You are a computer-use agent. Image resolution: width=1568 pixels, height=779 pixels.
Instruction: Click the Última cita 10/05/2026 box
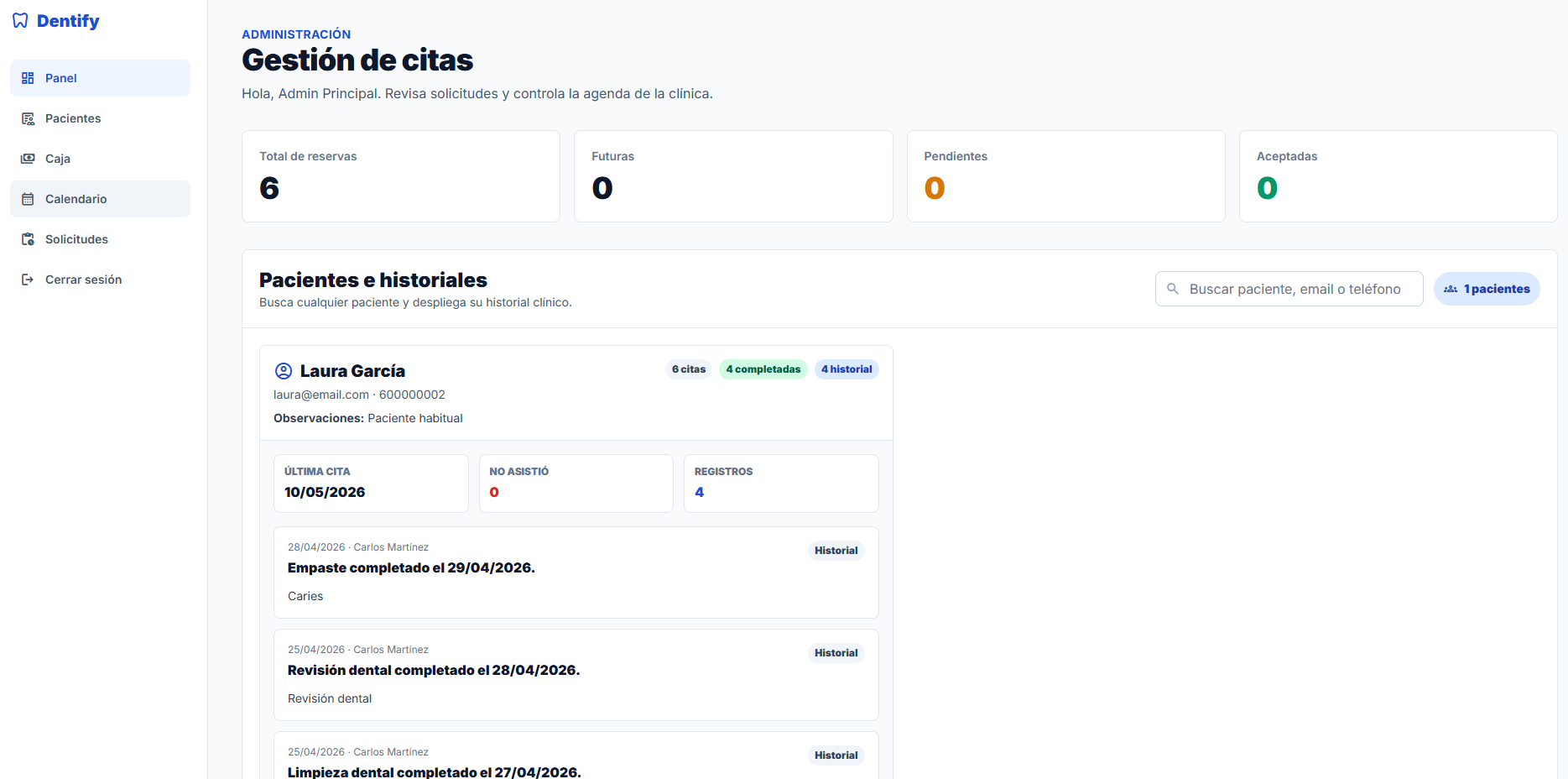371,484
